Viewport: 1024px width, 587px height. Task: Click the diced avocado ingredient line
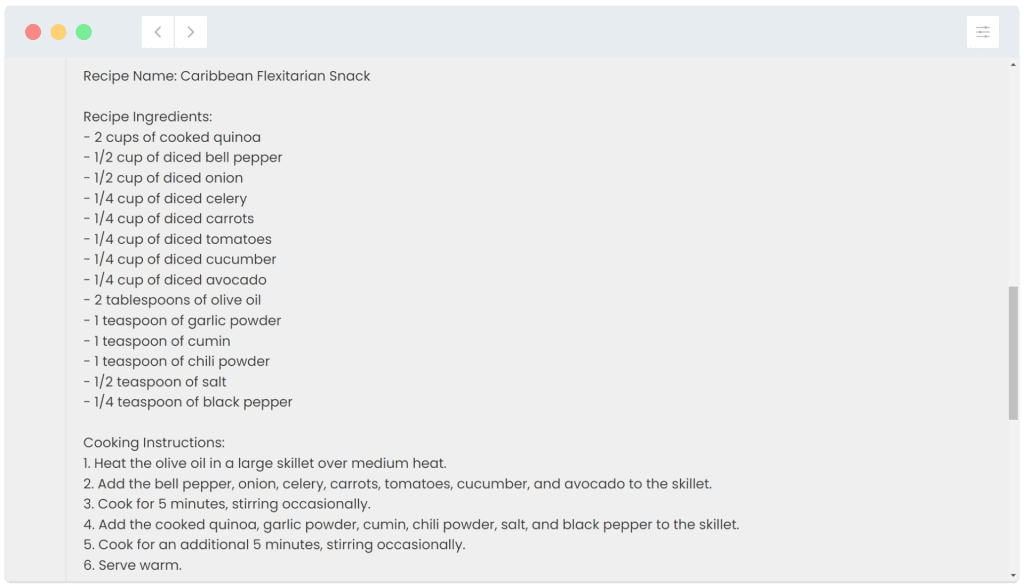(175, 280)
